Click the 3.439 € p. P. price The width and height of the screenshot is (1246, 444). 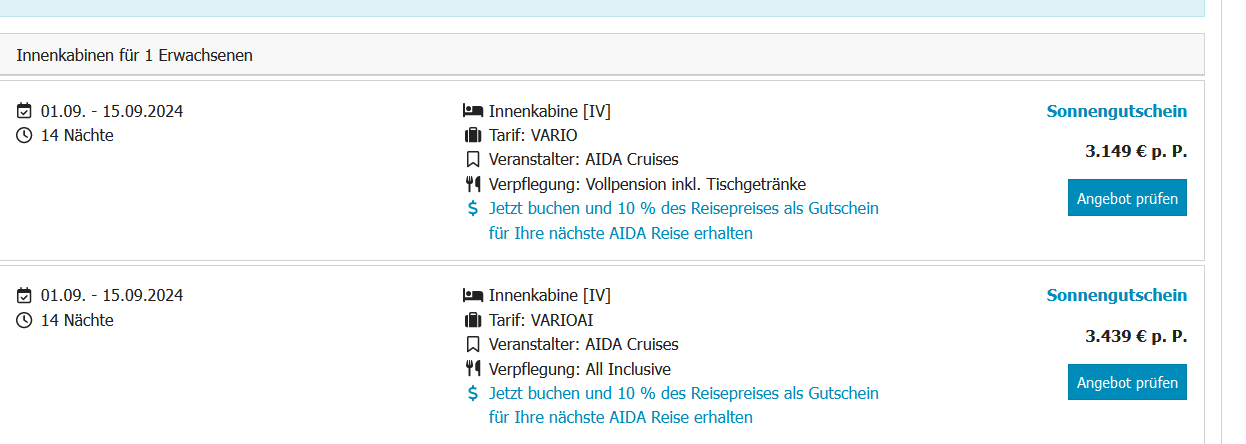1136,337
